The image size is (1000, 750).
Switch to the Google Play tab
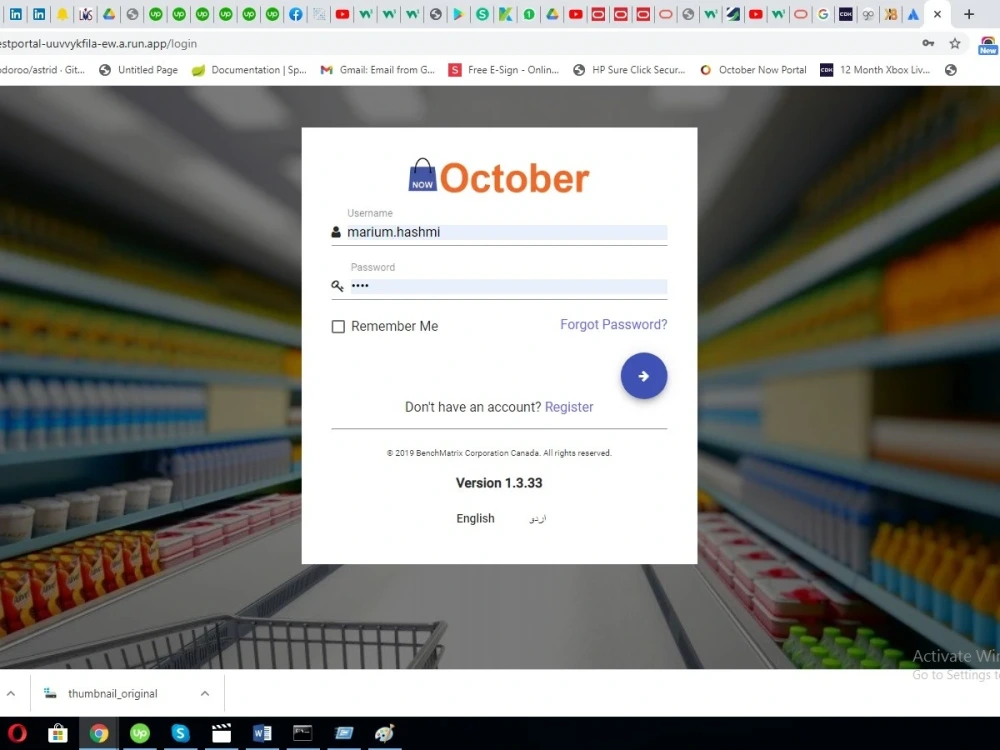point(459,14)
